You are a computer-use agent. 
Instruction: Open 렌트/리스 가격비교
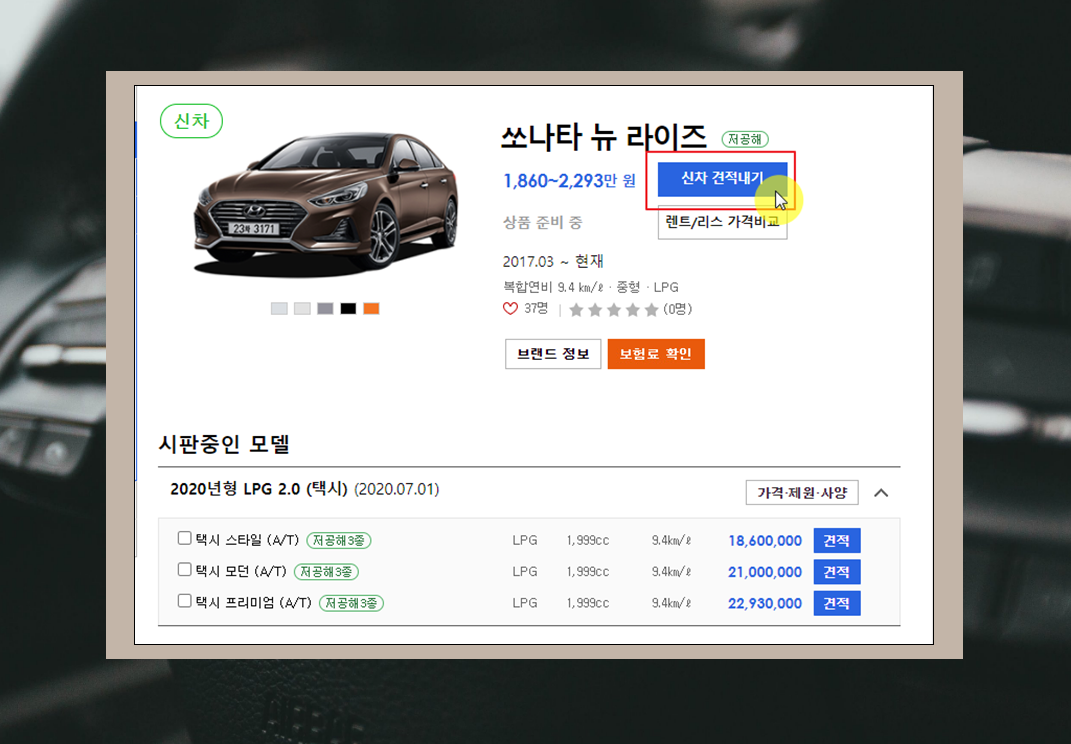point(722,222)
